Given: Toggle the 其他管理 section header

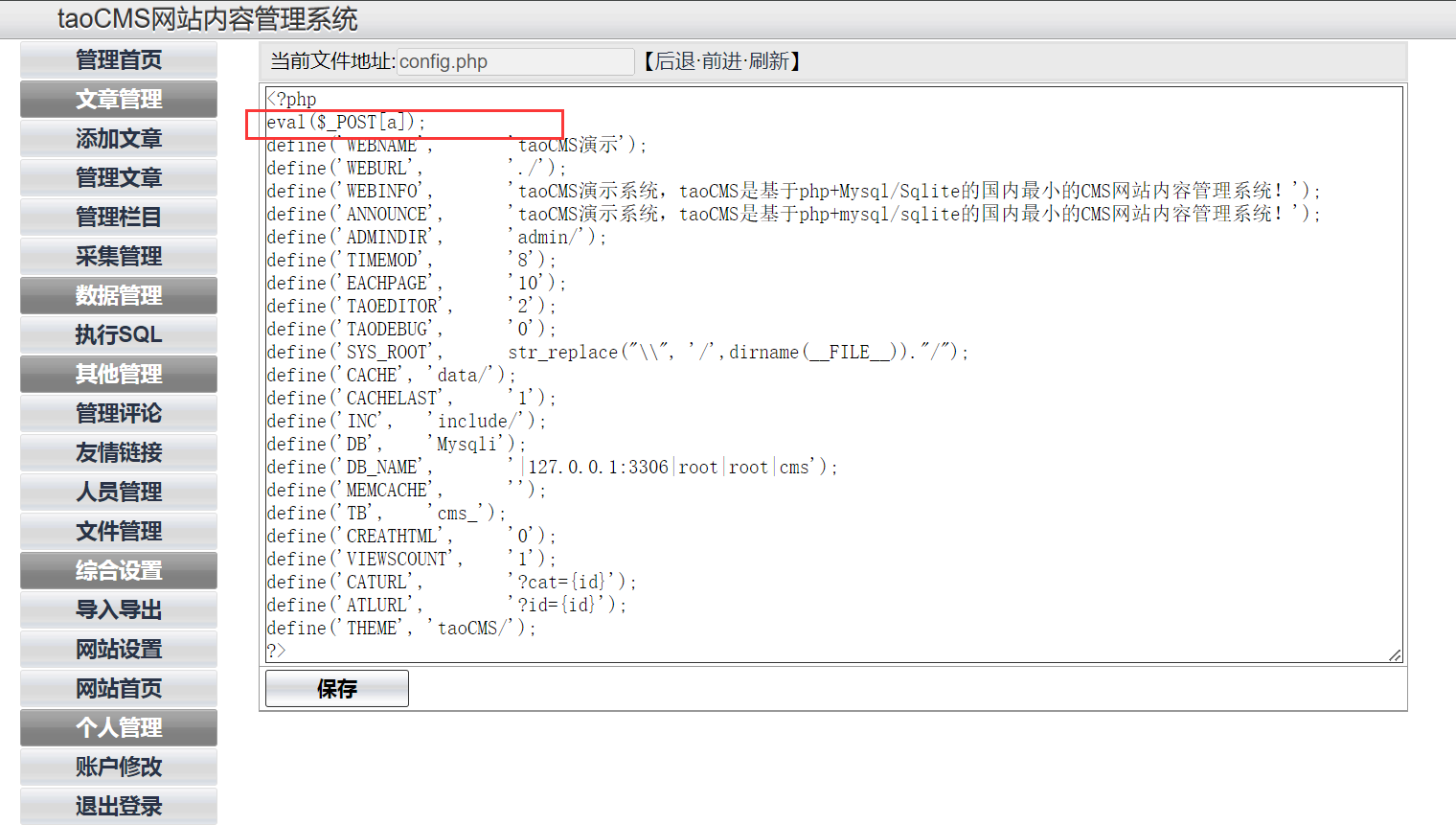Looking at the screenshot, I should coord(119,375).
